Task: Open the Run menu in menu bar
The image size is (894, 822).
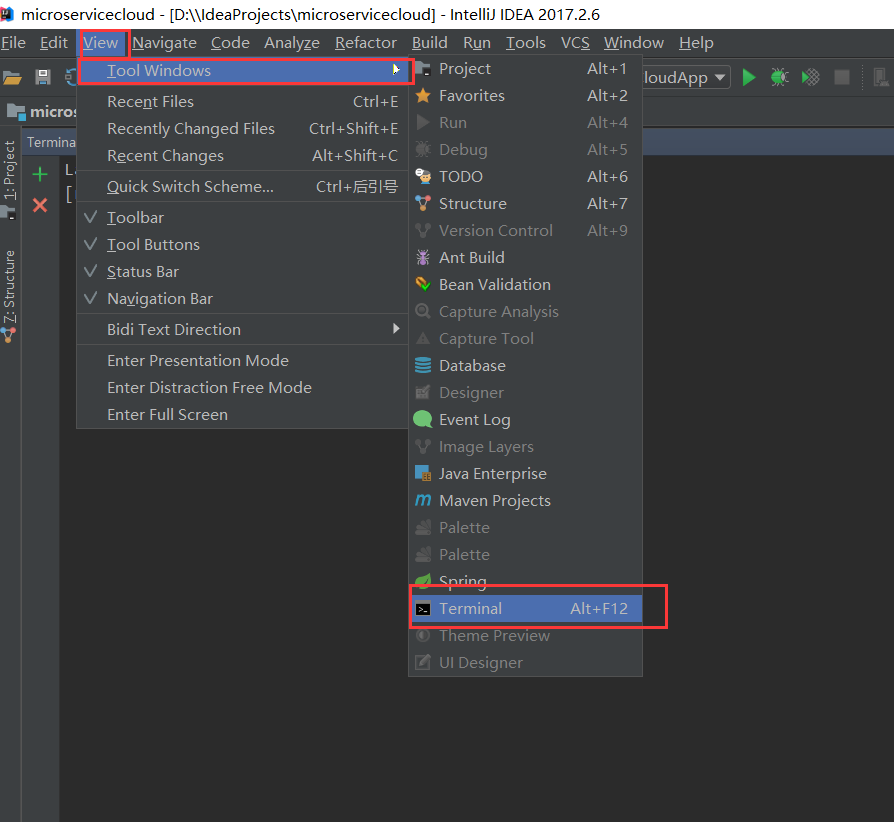Action: coord(477,43)
